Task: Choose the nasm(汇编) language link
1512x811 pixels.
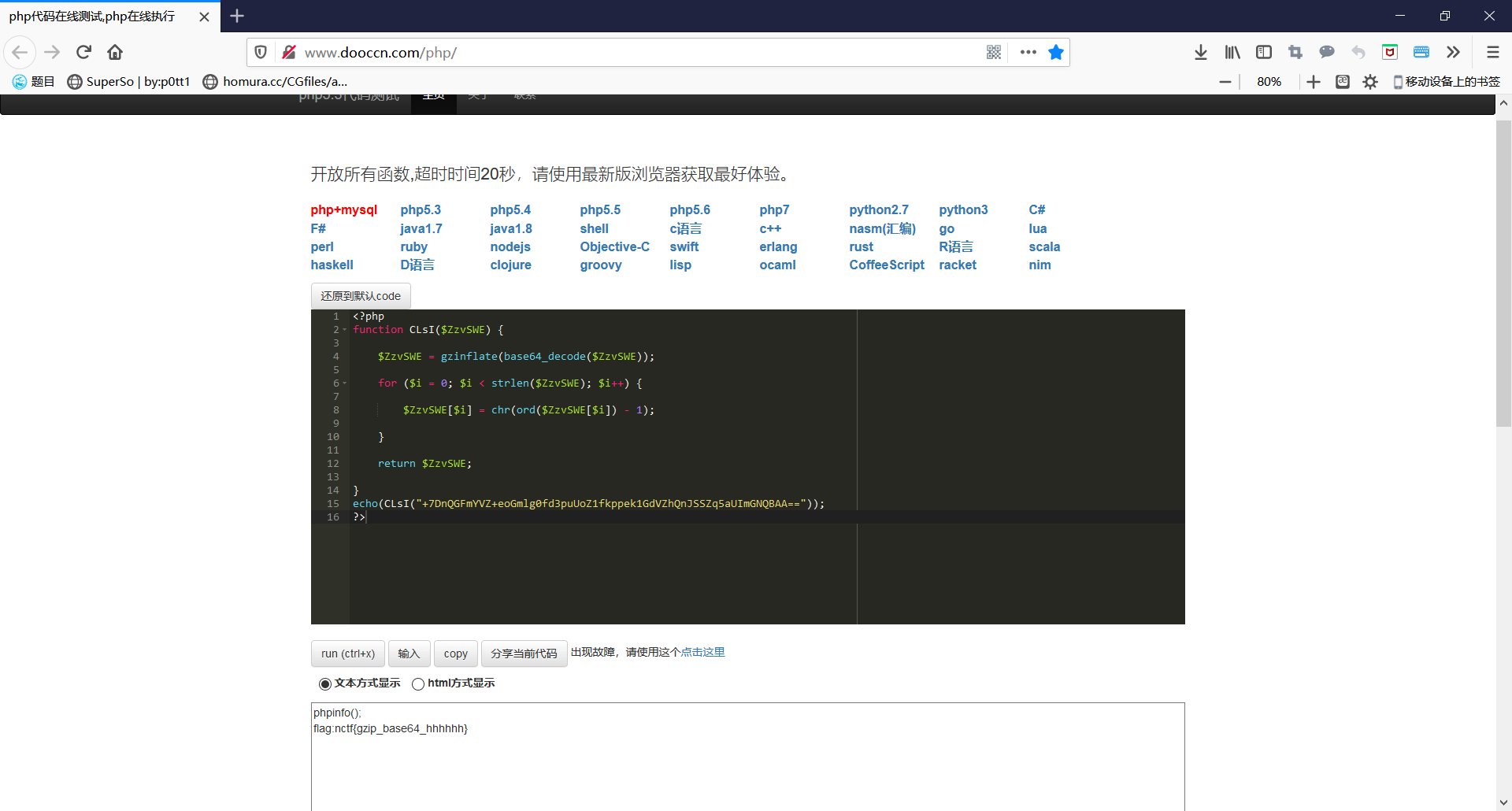Action: click(883, 229)
